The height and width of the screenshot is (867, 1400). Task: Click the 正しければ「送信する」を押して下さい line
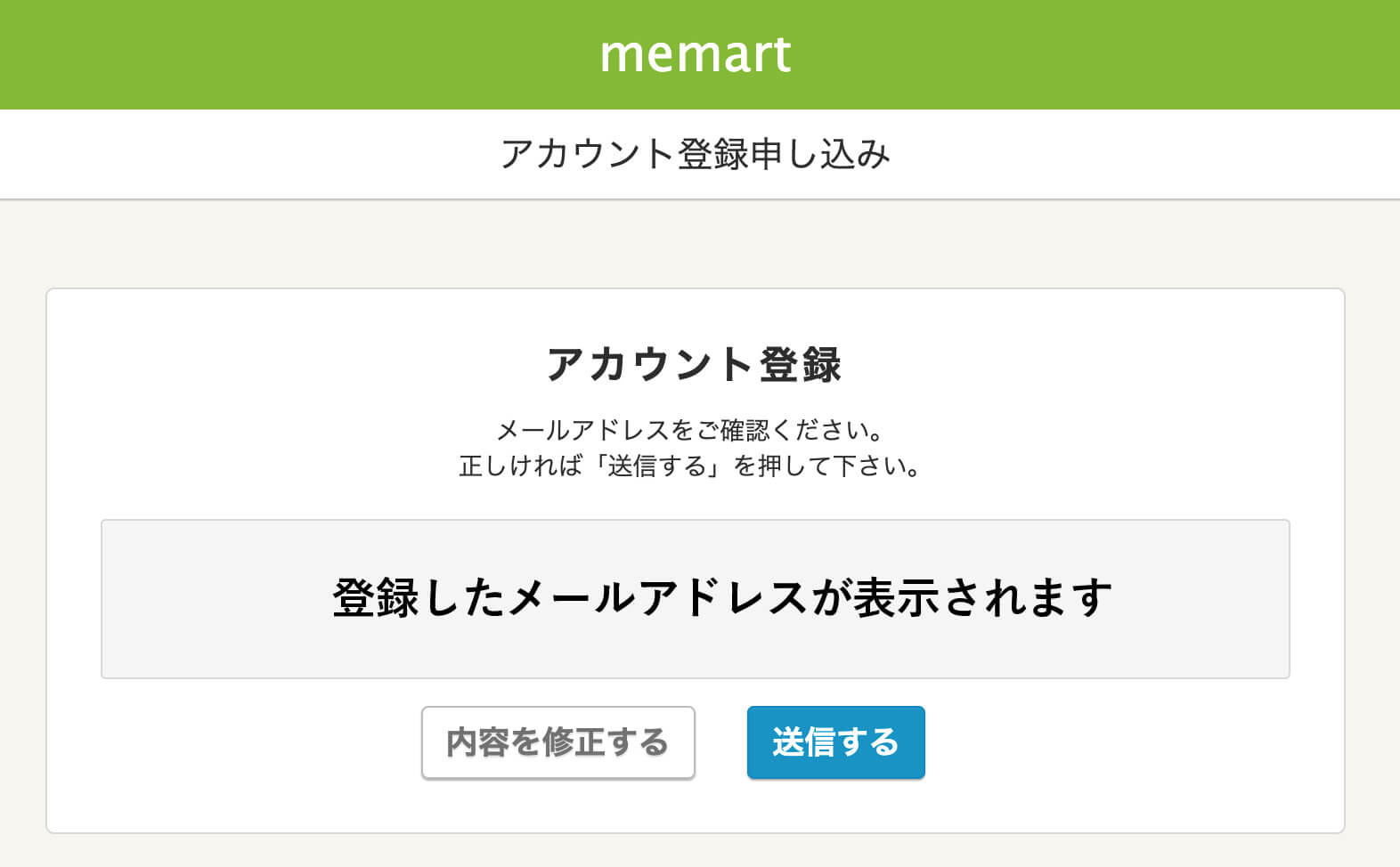tap(688, 464)
